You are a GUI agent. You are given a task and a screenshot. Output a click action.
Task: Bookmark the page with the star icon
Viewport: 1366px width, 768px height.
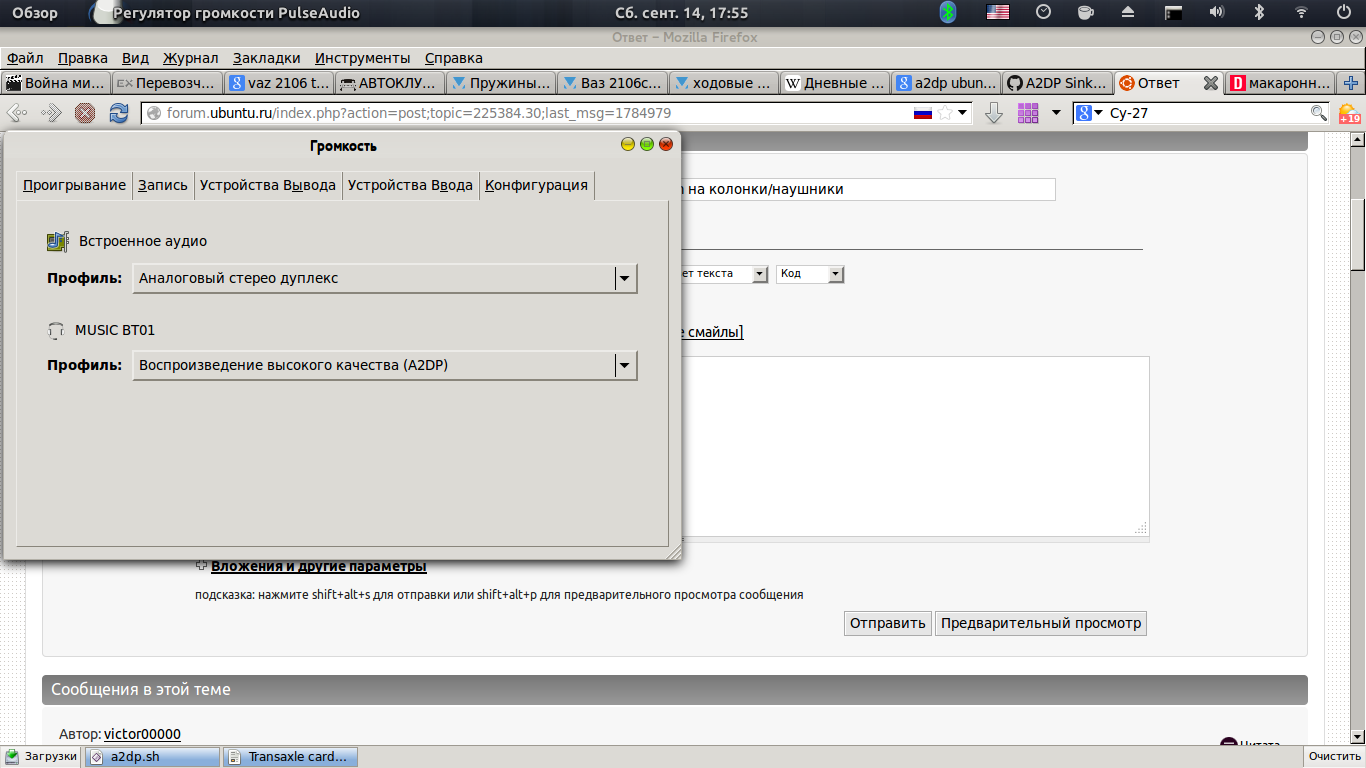[944, 113]
